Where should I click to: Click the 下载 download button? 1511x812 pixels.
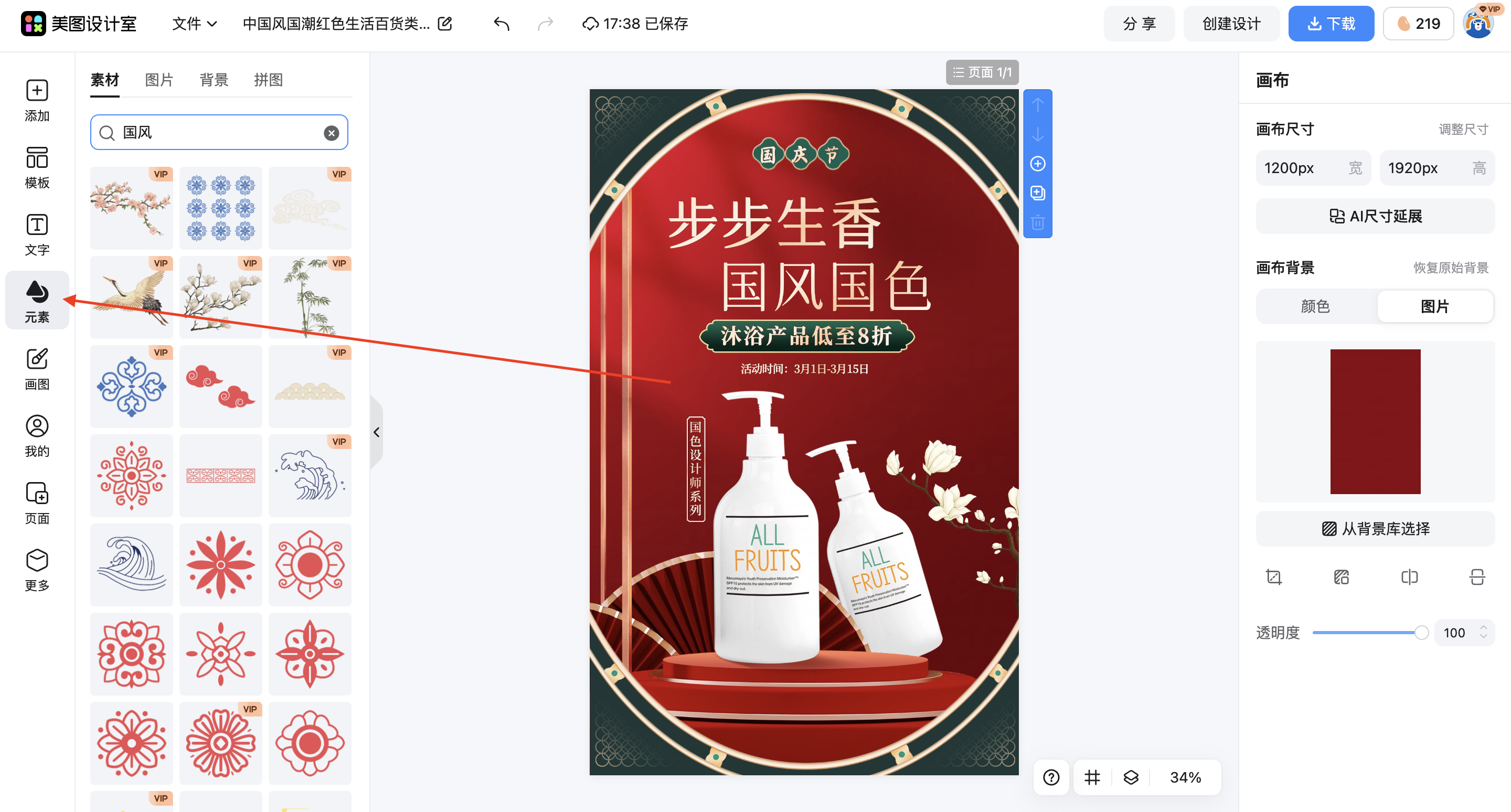[1331, 24]
